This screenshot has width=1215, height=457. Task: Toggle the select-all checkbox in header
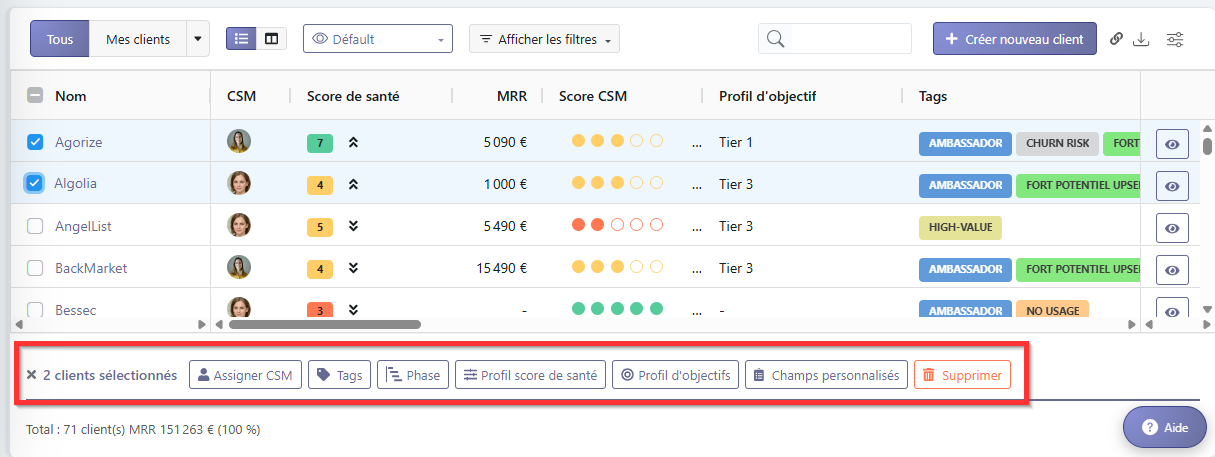[x=35, y=96]
